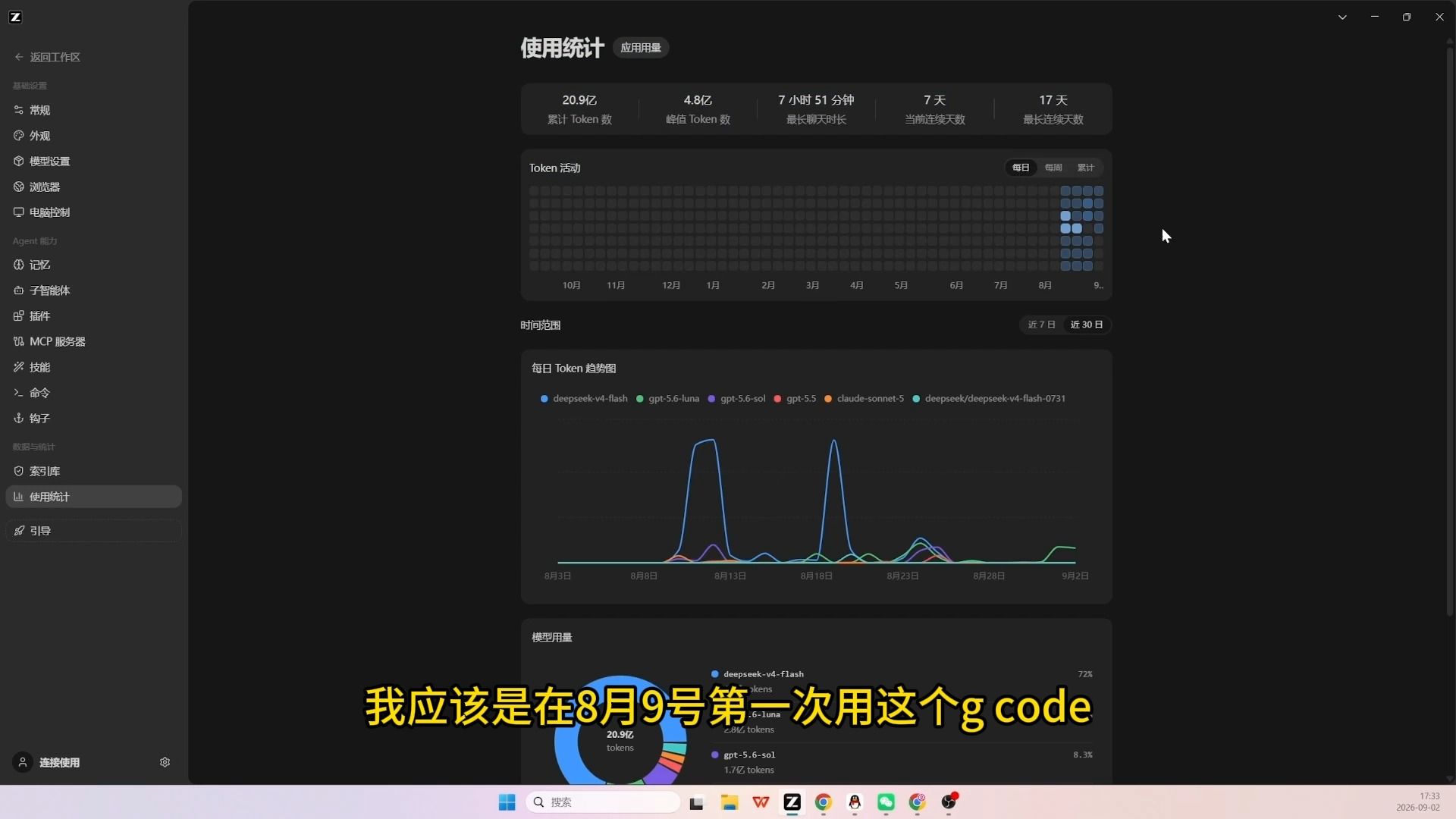
Task: Open 电脑控制 computer control page
Action: (x=93, y=212)
